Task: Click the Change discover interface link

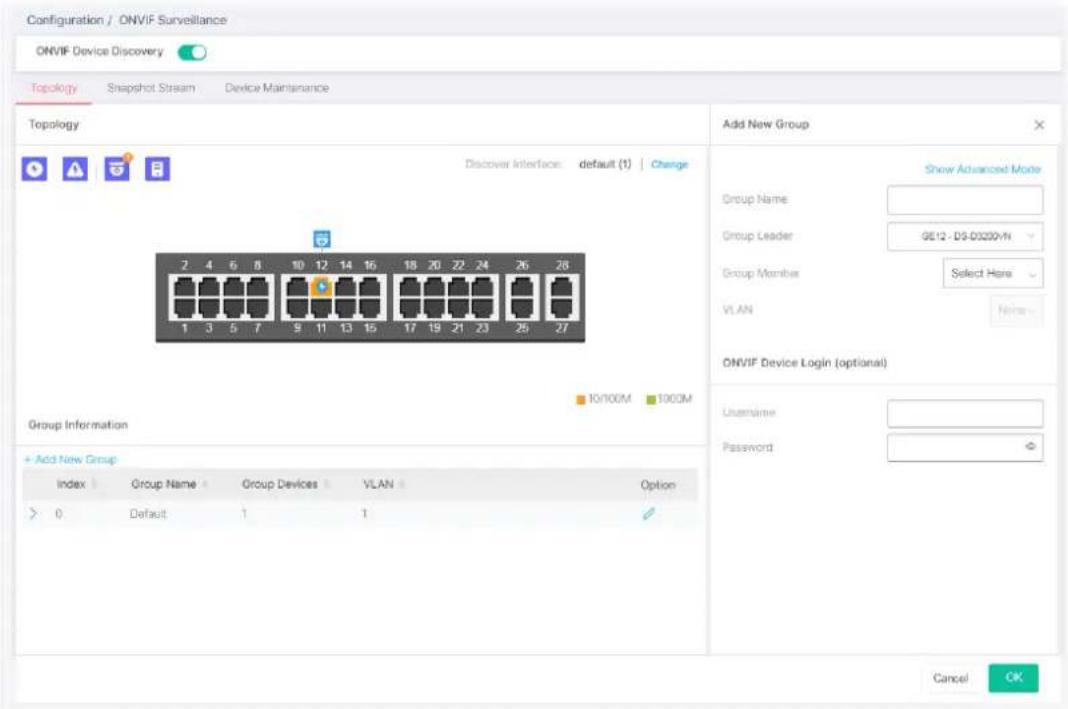Action: 669,164
